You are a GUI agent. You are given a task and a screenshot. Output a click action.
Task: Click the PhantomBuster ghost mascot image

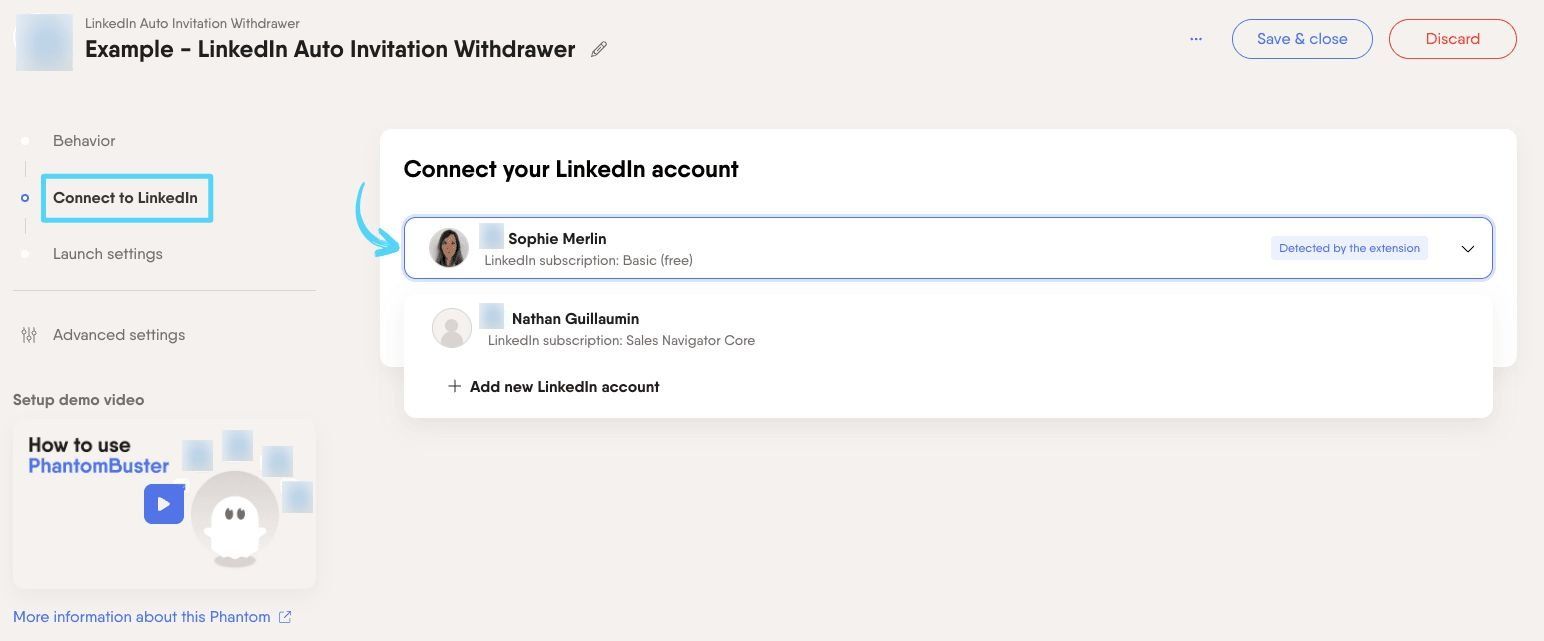[234, 520]
